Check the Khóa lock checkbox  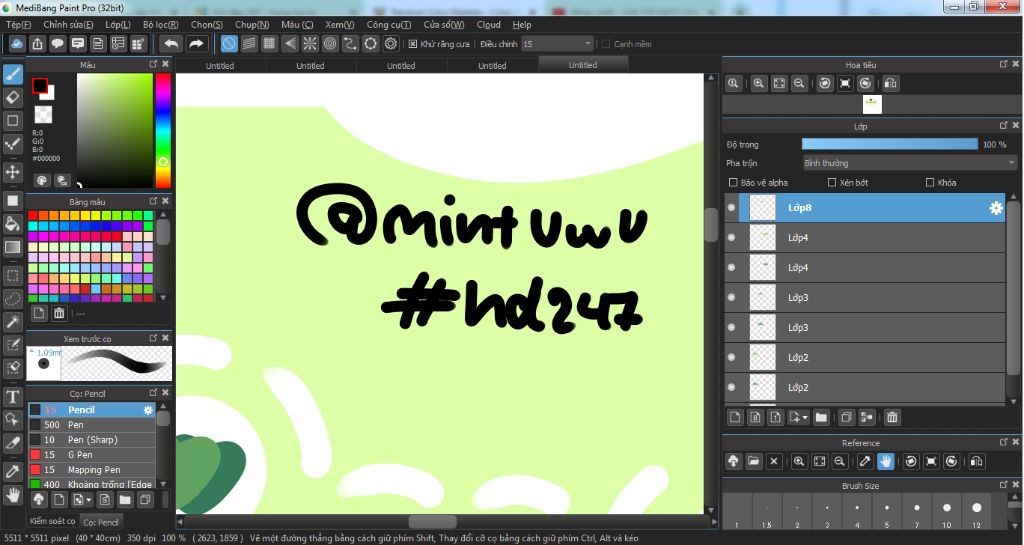[x=930, y=183]
